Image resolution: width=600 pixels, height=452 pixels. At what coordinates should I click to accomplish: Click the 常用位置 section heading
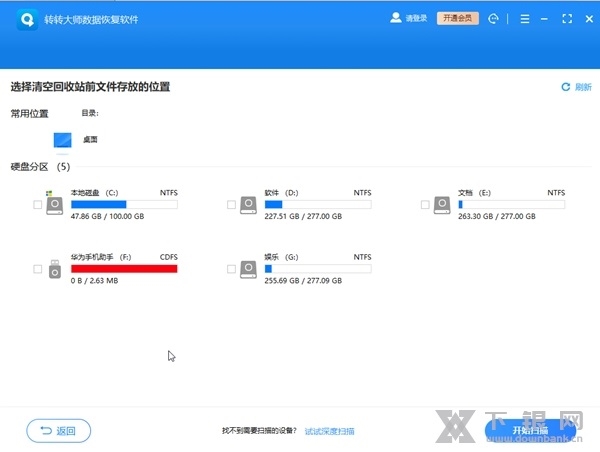pyautogui.click(x=29, y=114)
